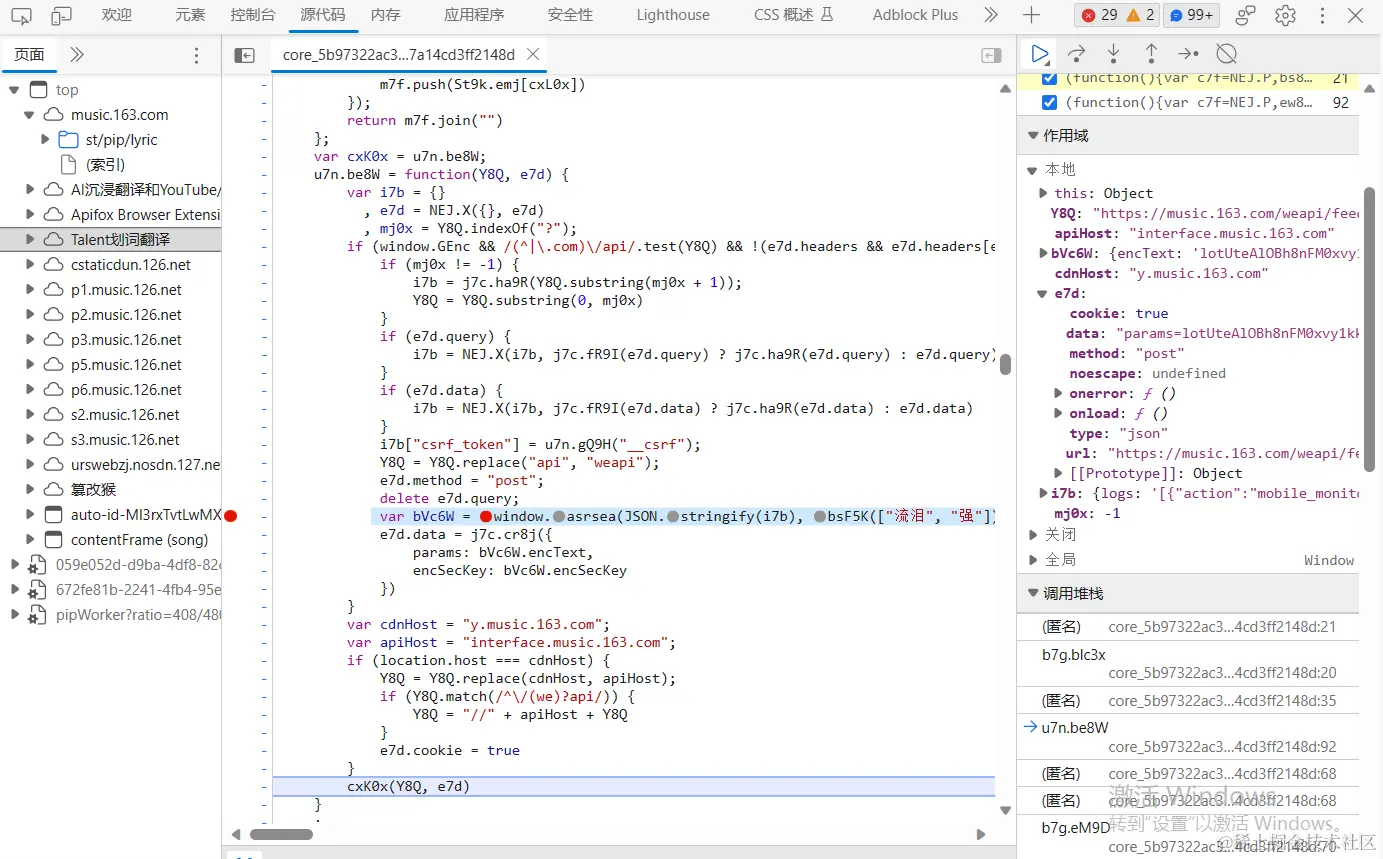Step into next function call

tap(1114, 54)
